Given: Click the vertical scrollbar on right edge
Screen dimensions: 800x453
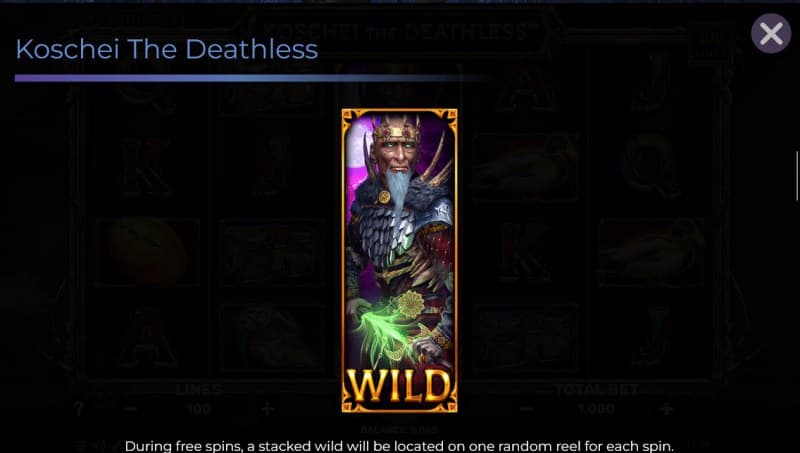Looking at the screenshot, I should (x=797, y=175).
